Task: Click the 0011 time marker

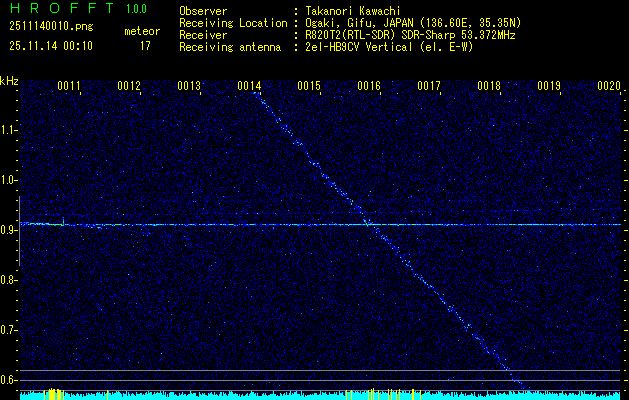Action: tap(69, 87)
